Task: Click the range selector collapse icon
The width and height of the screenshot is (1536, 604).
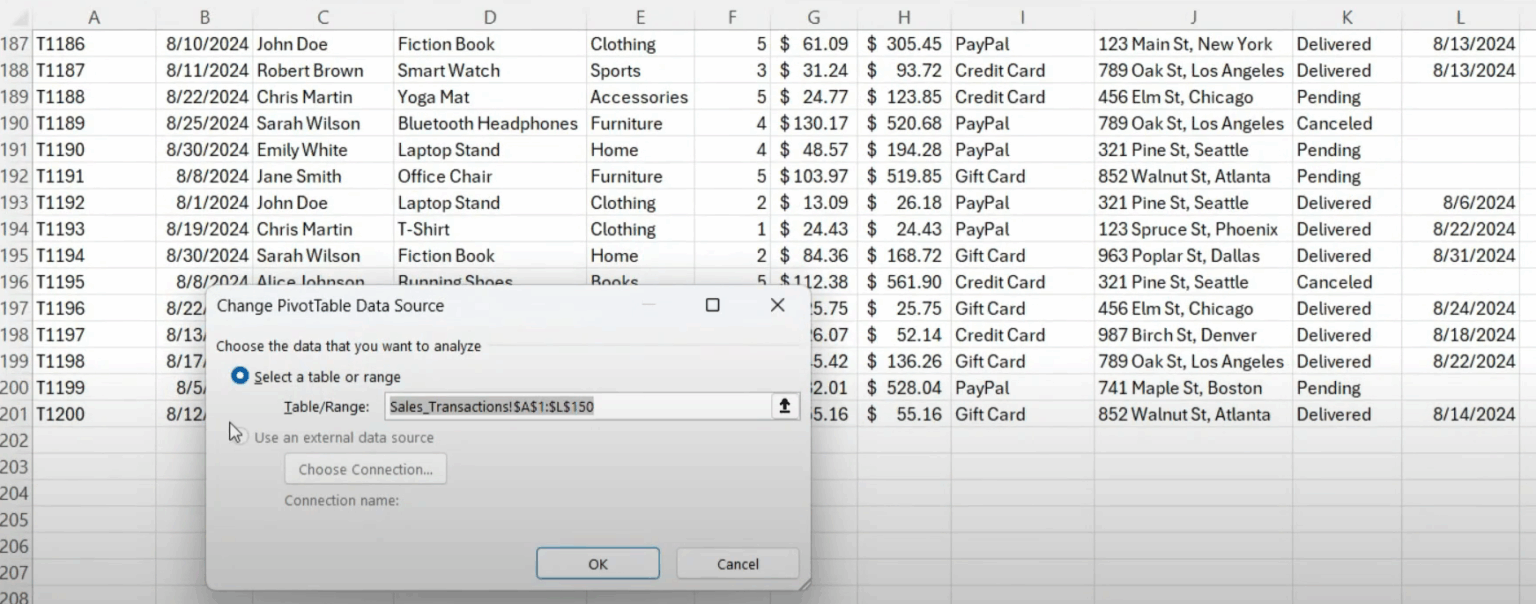Action: coord(785,406)
